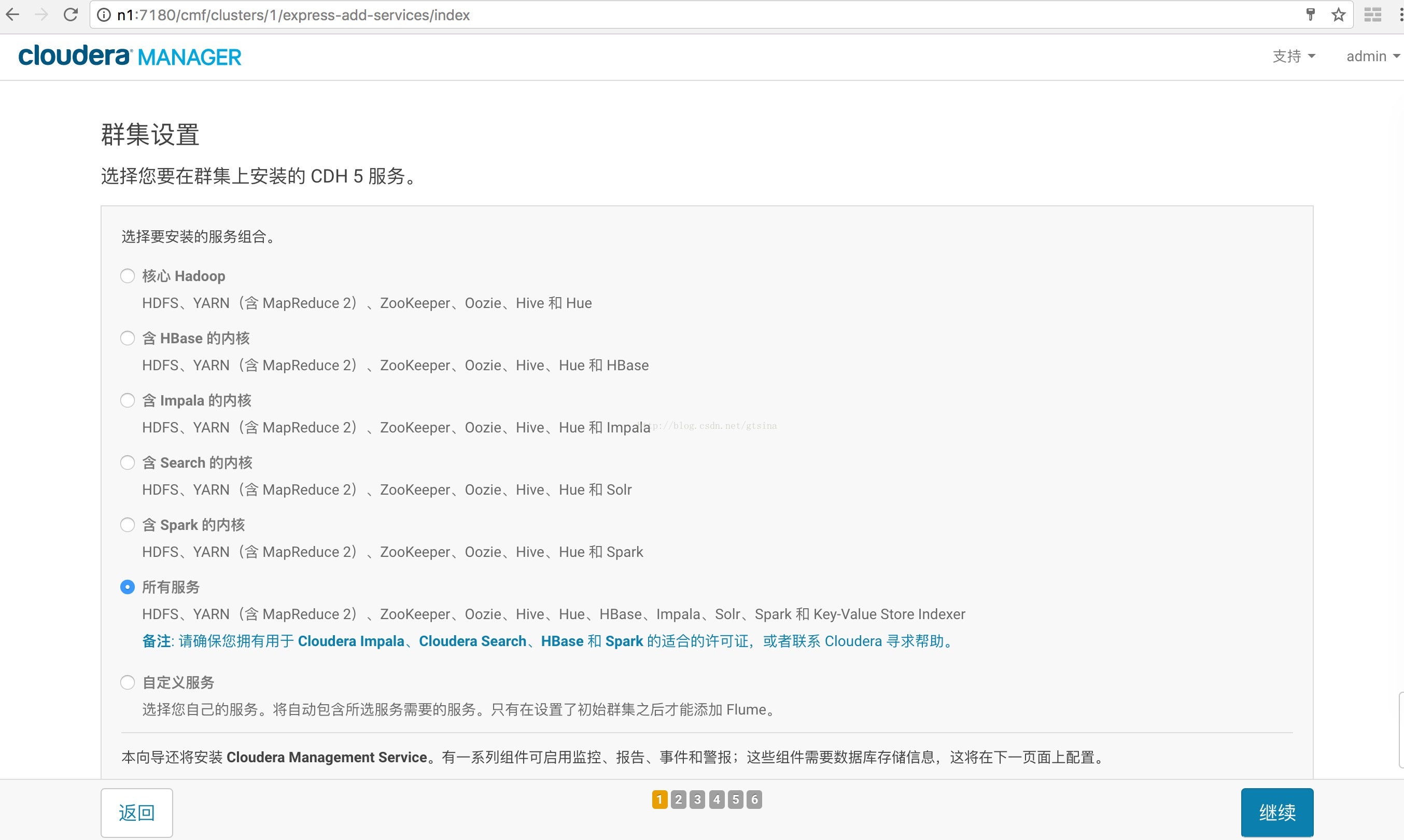The image size is (1404, 840).
Task: Reload the page with refresh icon
Action: click(71, 15)
